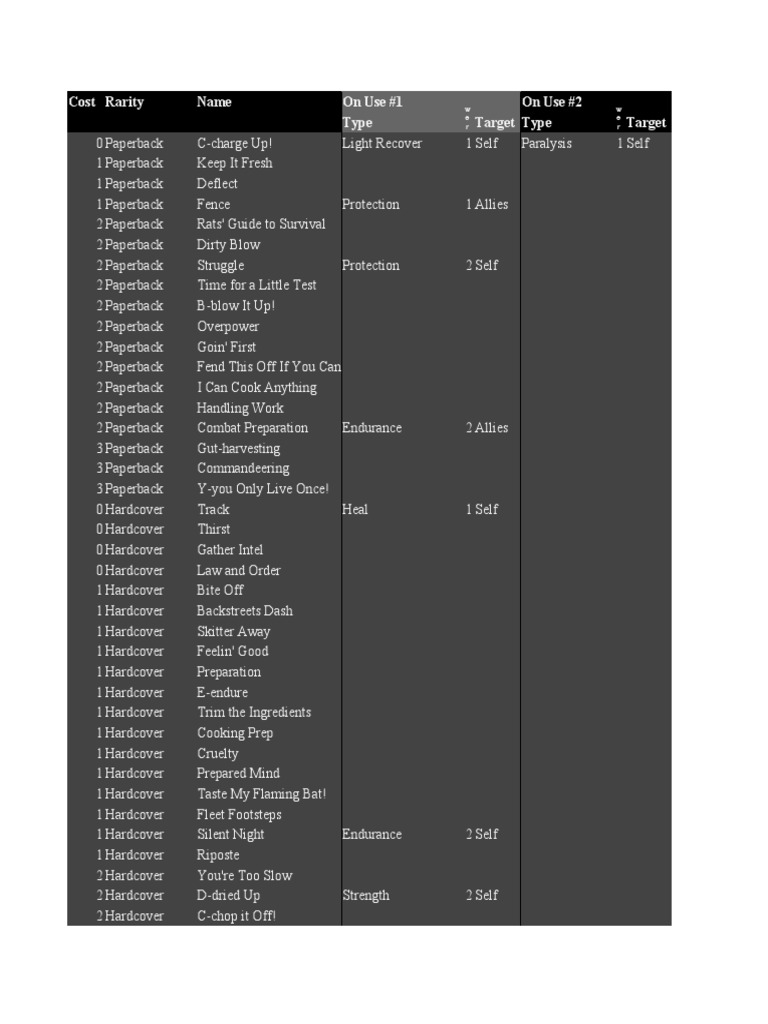Click the Name column header
The image size is (768, 1024).
tap(214, 102)
